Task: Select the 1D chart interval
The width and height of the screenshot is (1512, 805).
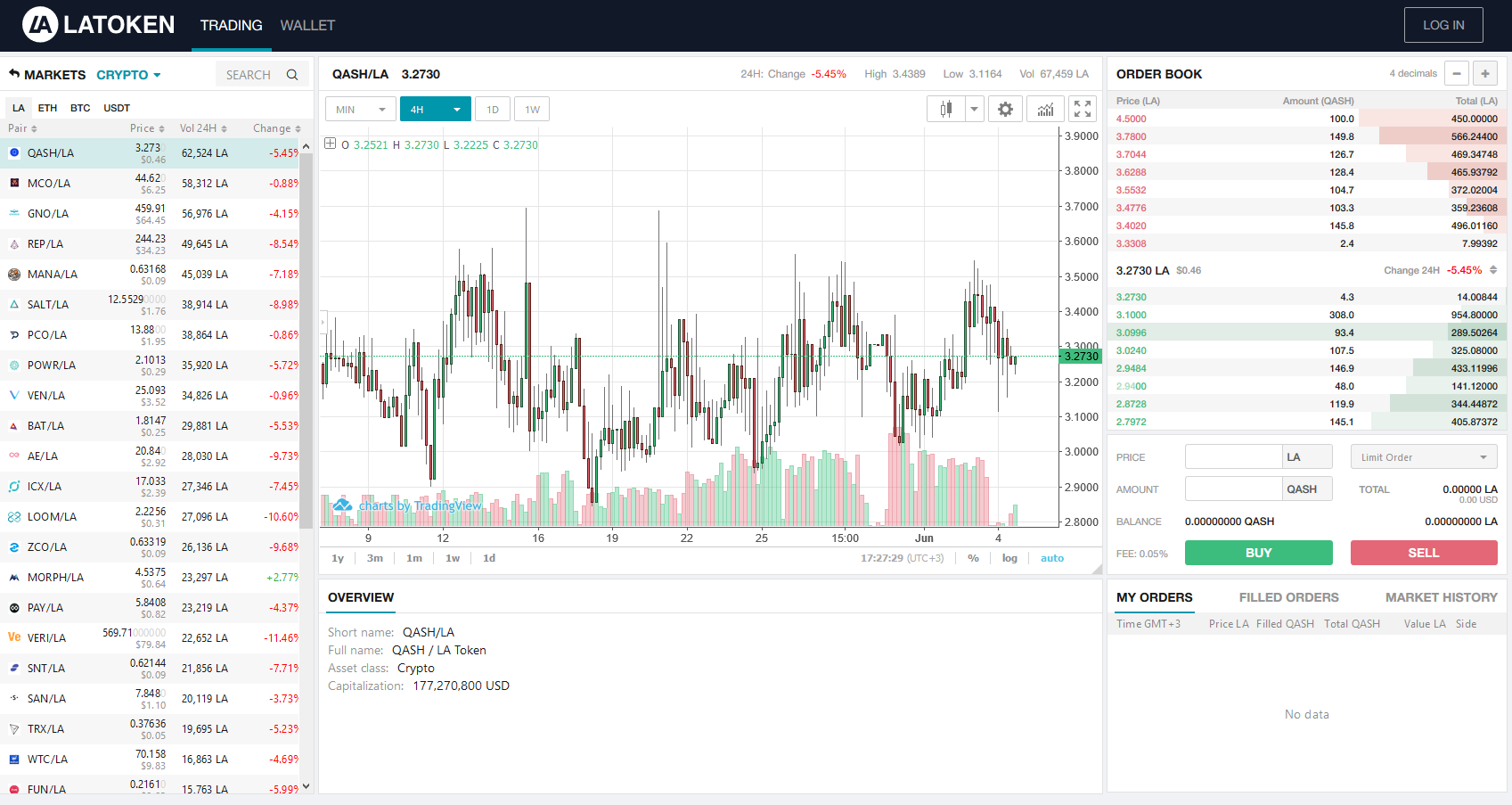Action: pos(493,109)
